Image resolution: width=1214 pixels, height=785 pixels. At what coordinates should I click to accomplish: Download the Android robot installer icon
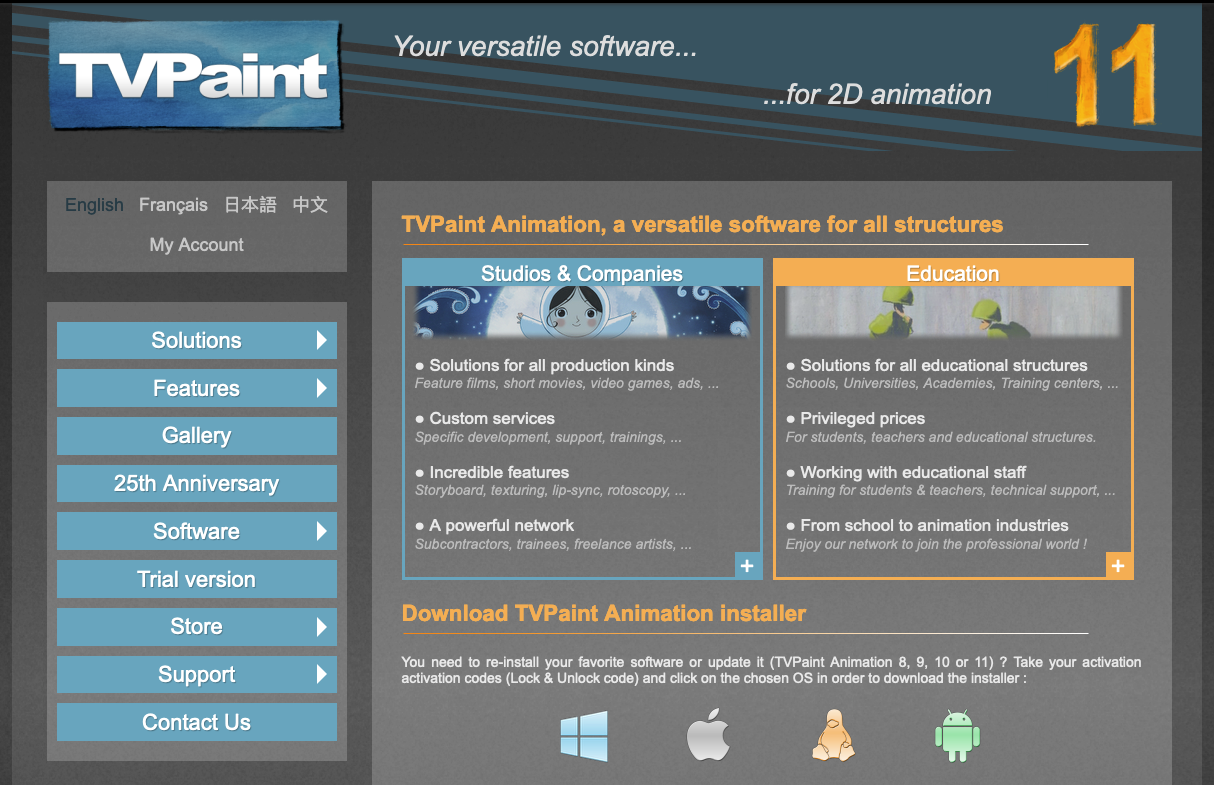957,736
